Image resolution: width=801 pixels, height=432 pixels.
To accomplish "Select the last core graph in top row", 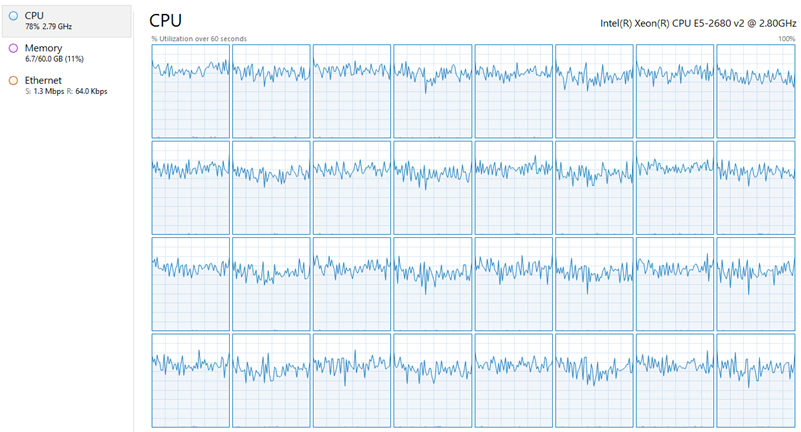I will 755,91.
